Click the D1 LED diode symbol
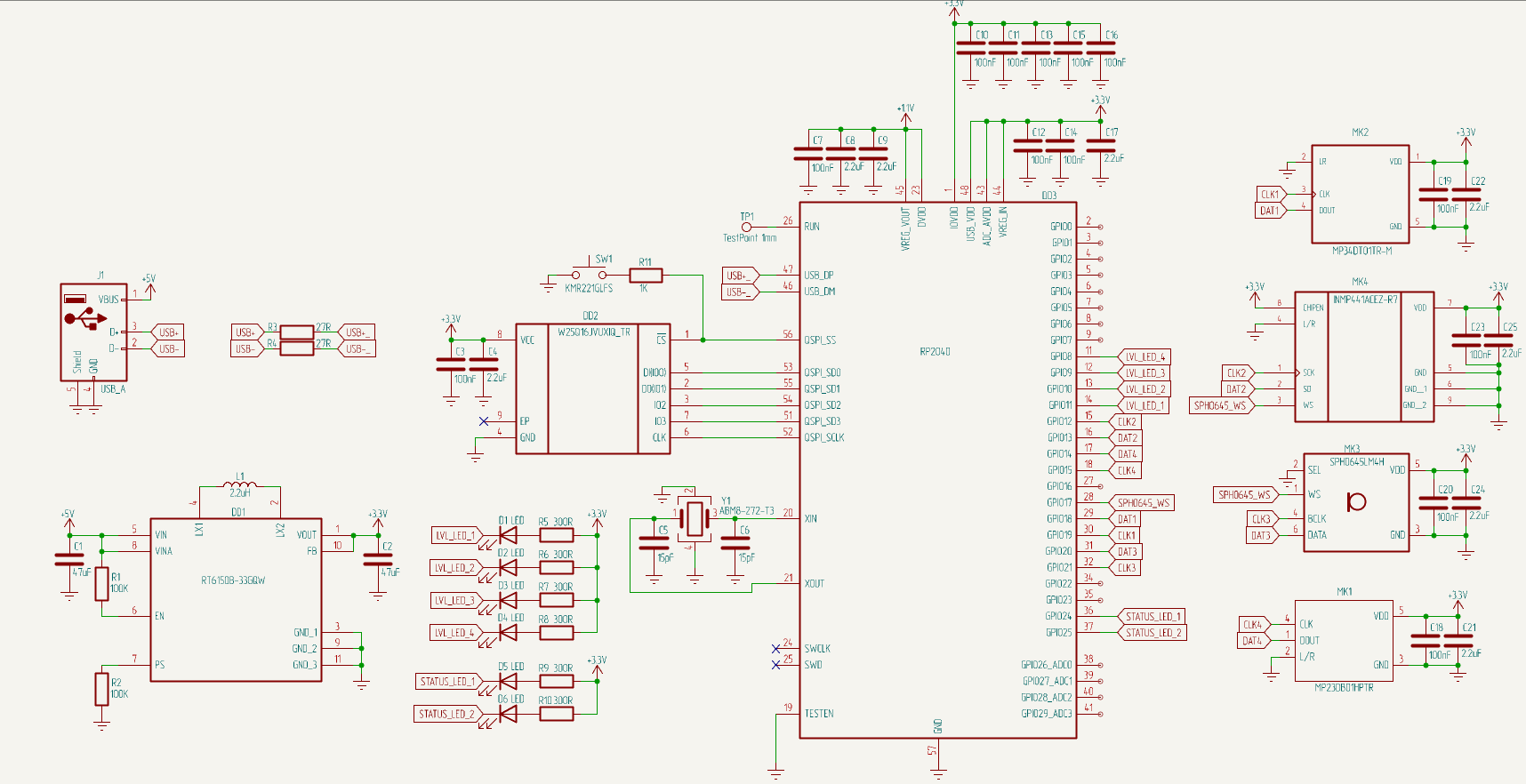The height and width of the screenshot is (784, 1526). (509, 535)
